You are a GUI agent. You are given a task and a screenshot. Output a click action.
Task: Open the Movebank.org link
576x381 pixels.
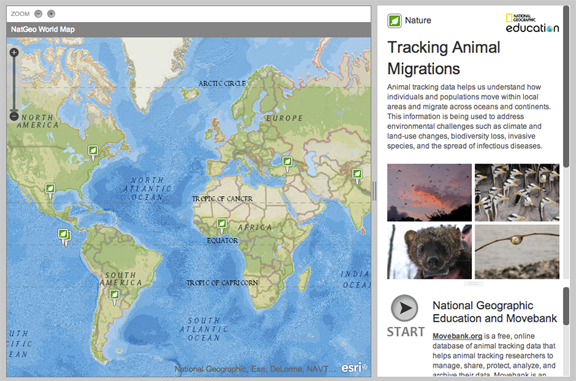(457, 336)
